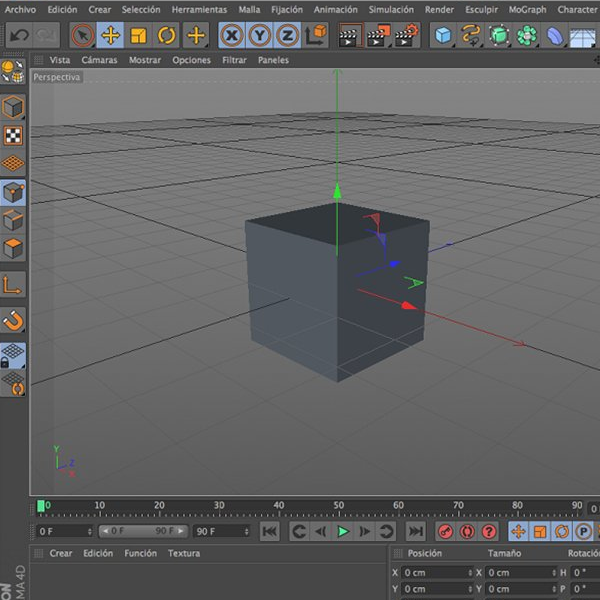Open Render Settings clapperboard with gear
Viewport: 600px width, 600px height.
pyautogui.click(x=405, y=36)
